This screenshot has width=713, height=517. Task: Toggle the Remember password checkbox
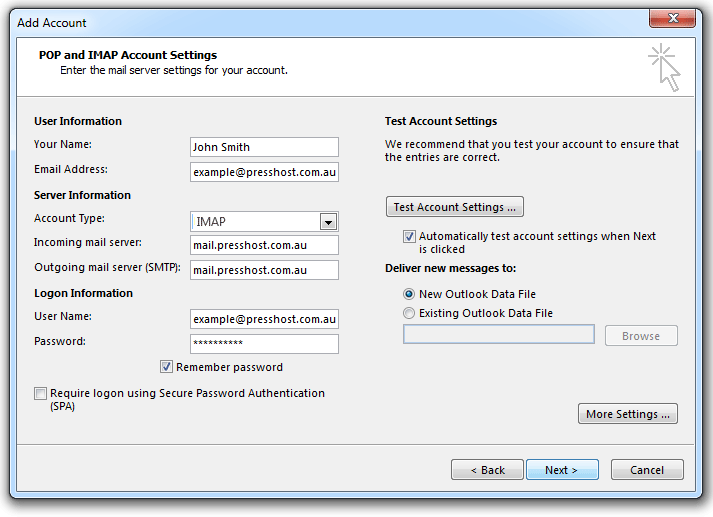pos(166,366)
